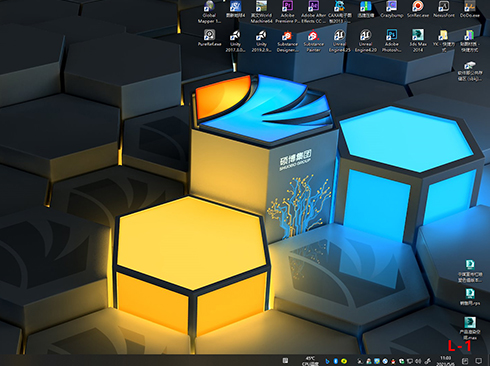The height and width of the screenshot is (366, 490).
Task: Open the PureRef.exe shortcut
Action: (x=209, y=38)
